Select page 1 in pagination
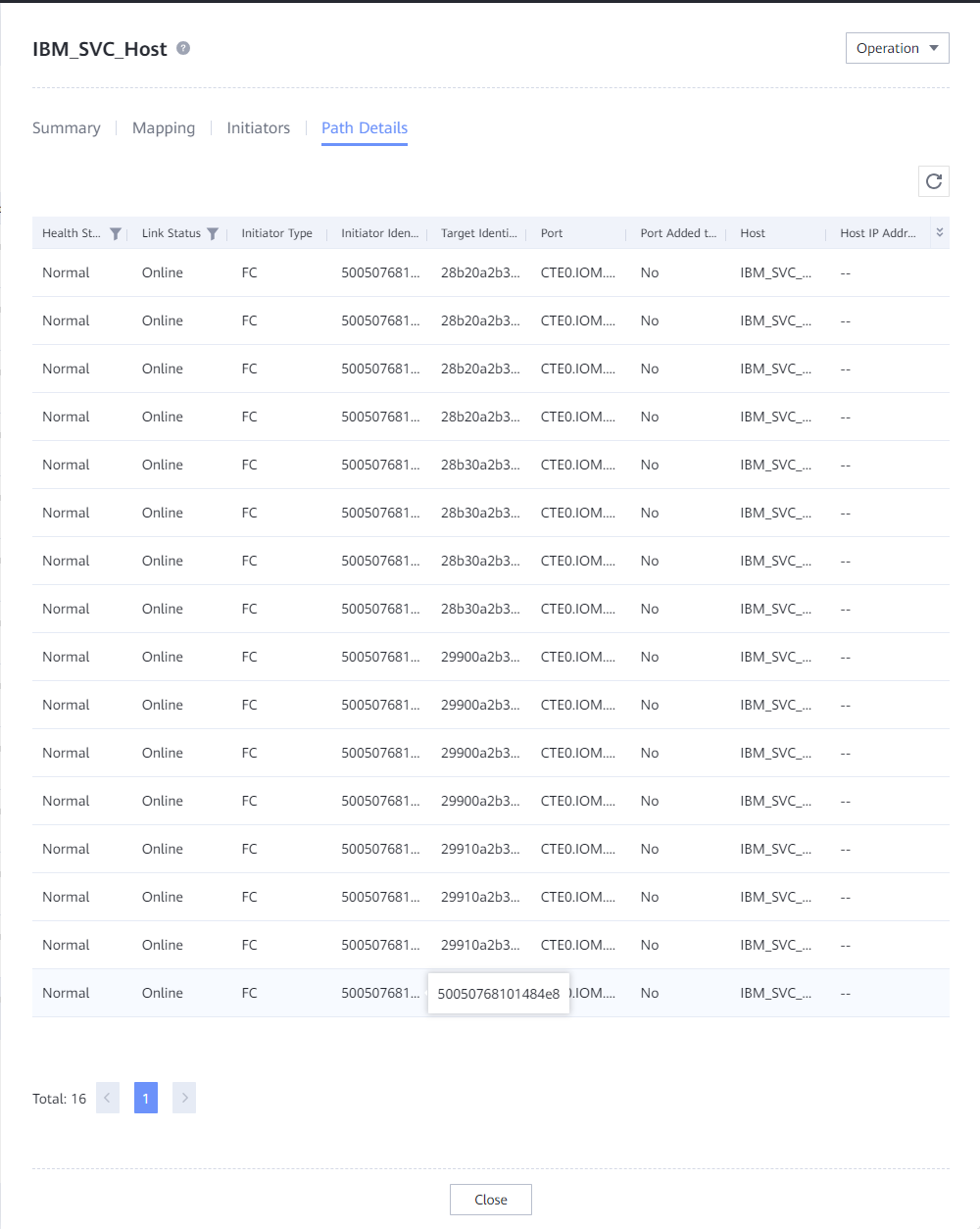 pos(146,1098)
